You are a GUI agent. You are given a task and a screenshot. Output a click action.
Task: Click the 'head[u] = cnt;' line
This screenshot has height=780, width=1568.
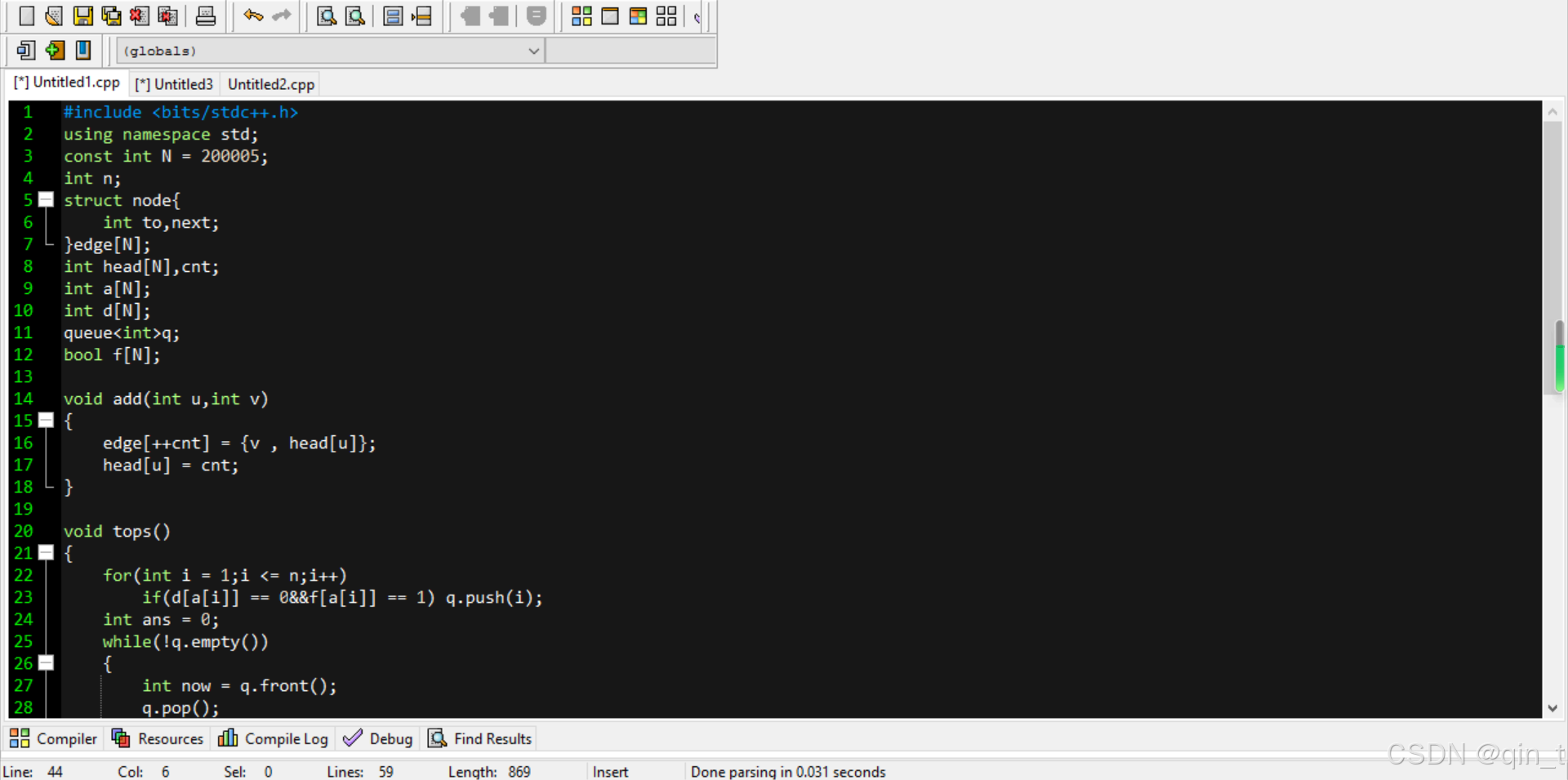pyautogui.click(x=171, y=465)
